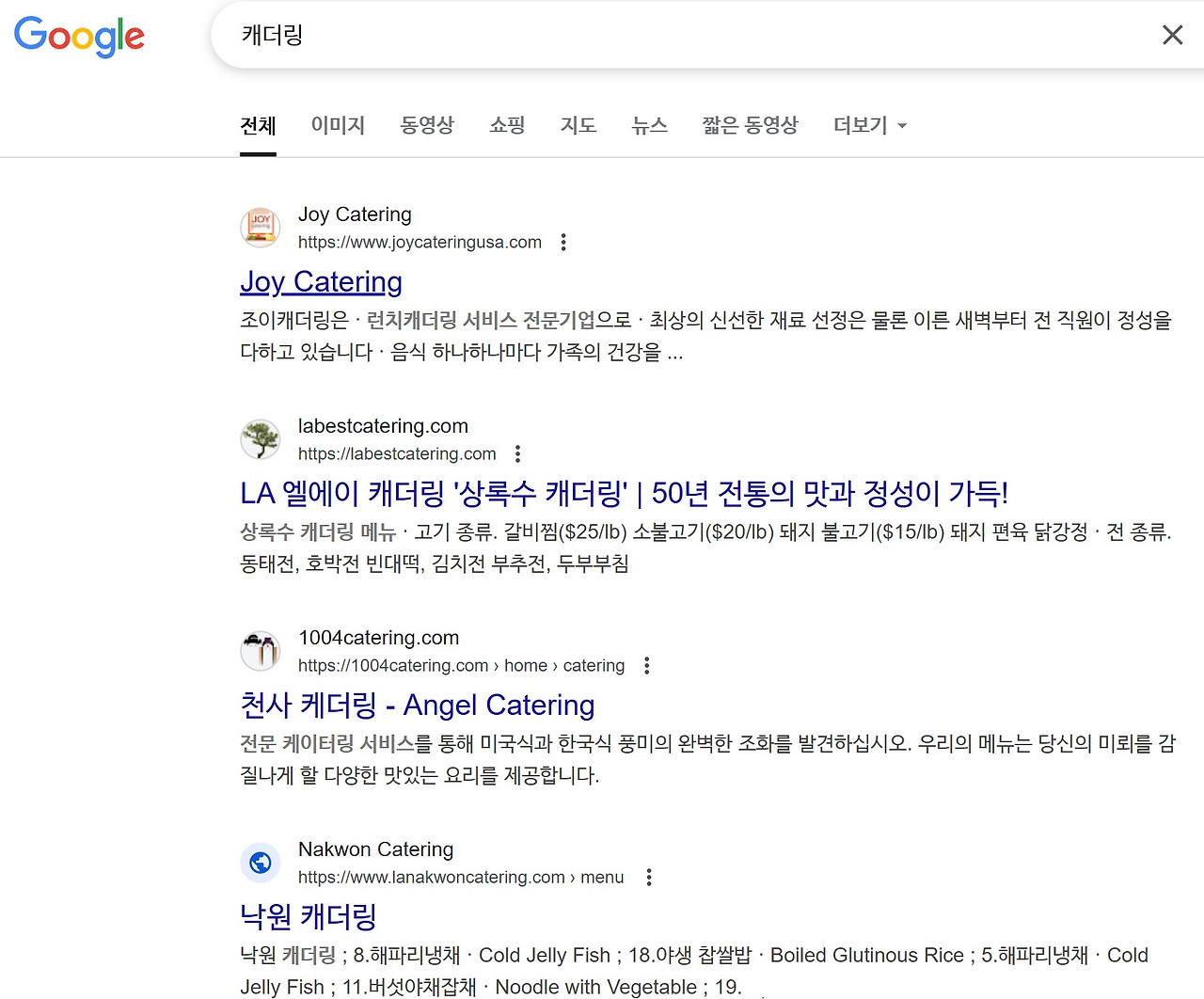Switch to the 이미지 tab

[338, 125]
